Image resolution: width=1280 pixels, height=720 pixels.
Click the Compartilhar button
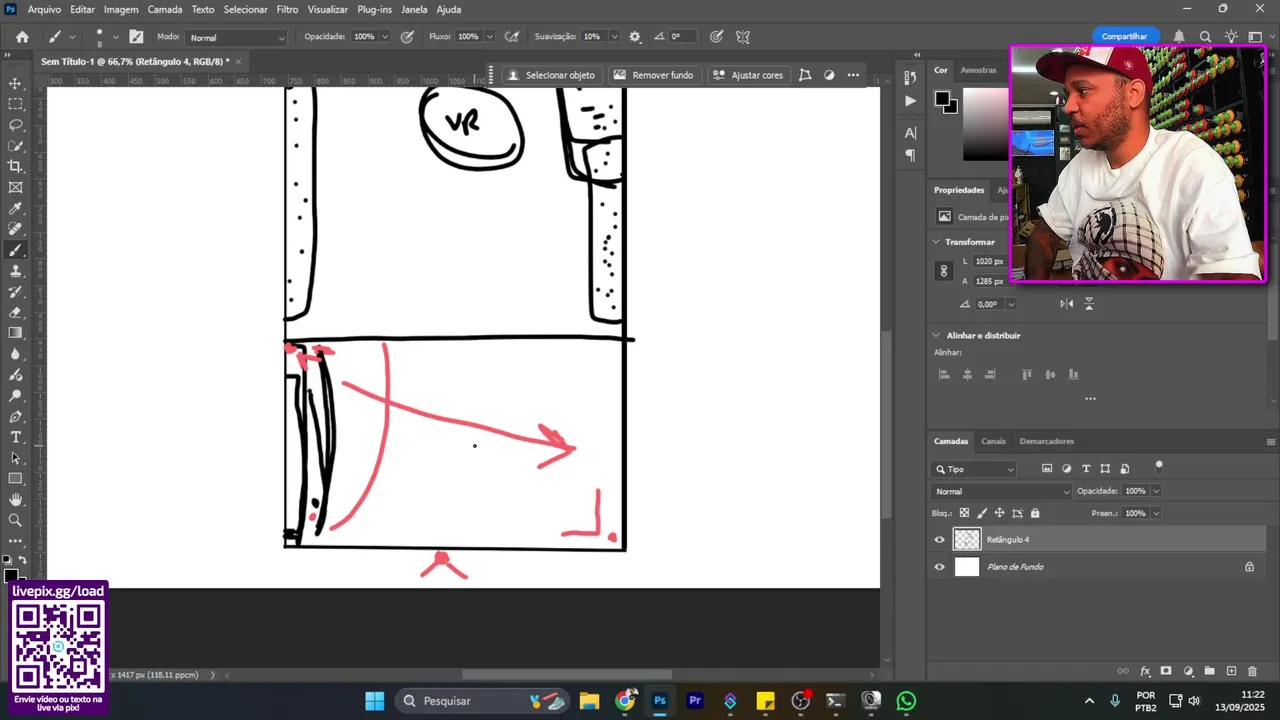[1125, 36]
